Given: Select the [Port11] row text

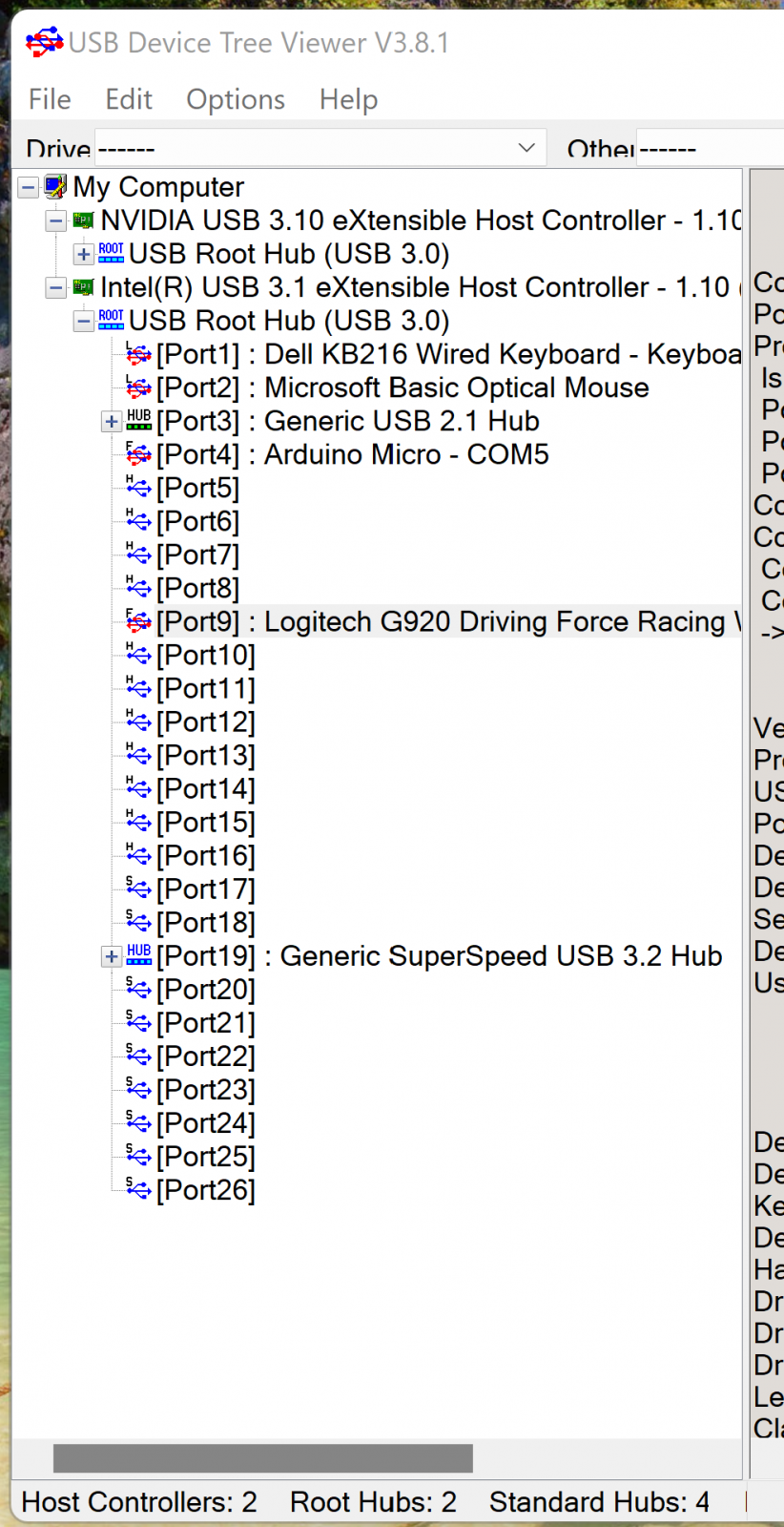Looking at the screenshot, I should pos(206,688).
